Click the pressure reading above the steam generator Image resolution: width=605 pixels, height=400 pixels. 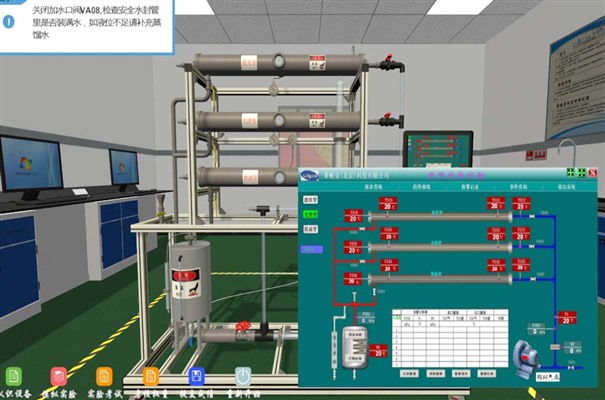367,318
